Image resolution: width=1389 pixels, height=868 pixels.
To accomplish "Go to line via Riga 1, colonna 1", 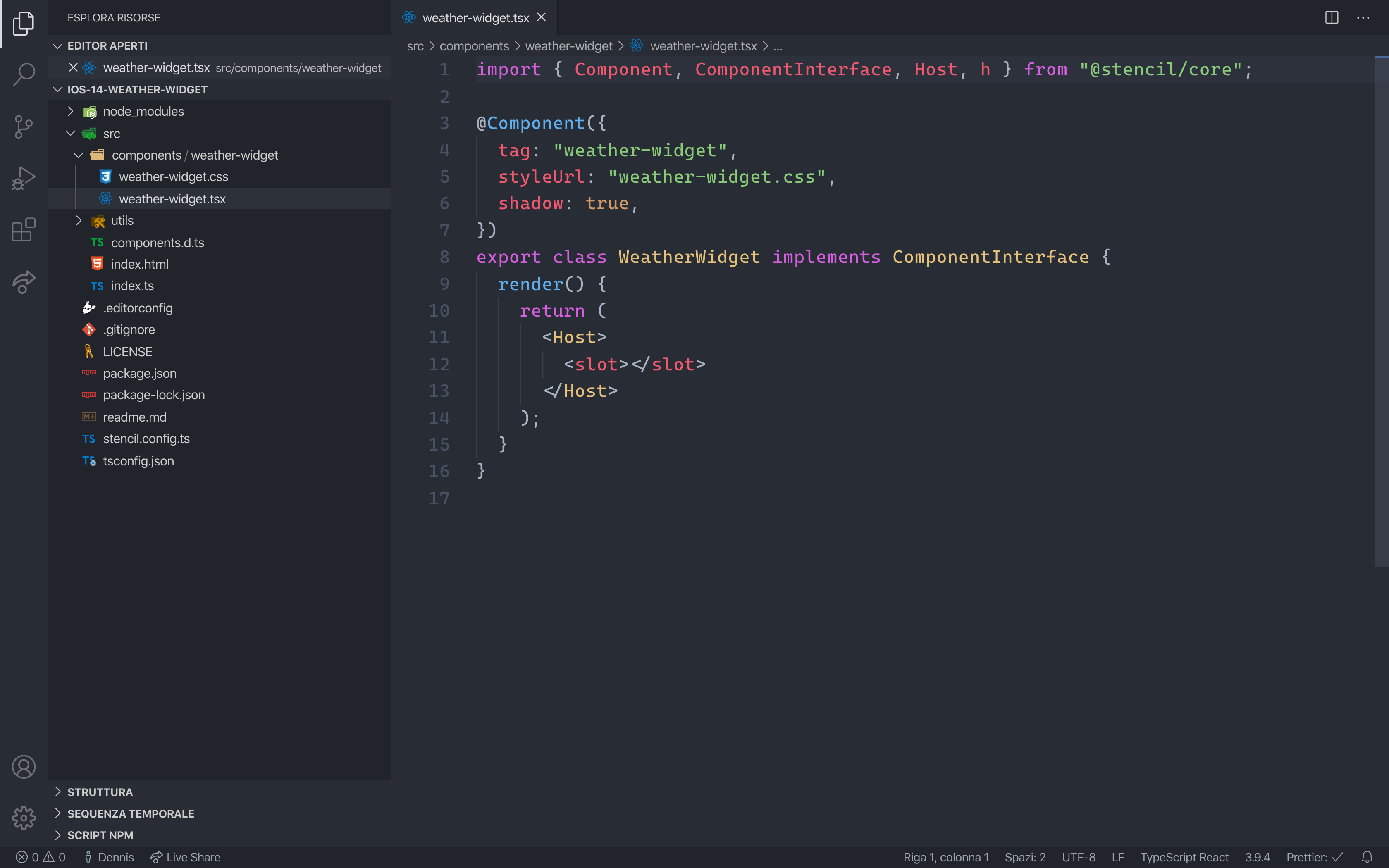I will pos(946,857).
